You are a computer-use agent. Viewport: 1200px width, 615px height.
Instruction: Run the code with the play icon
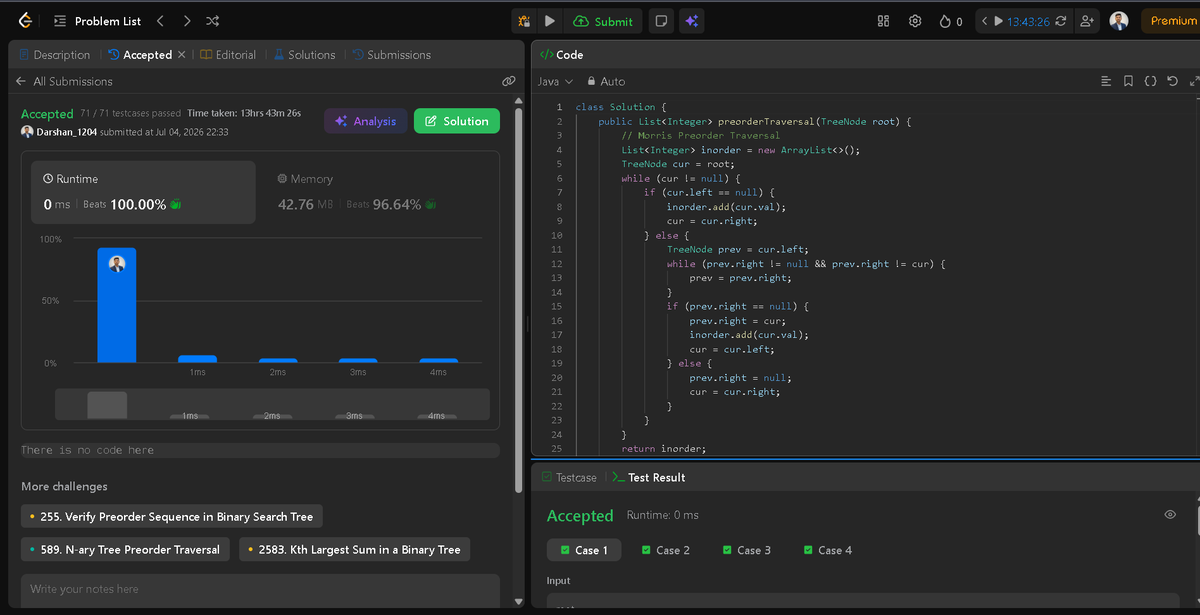(x=550, y=21)
